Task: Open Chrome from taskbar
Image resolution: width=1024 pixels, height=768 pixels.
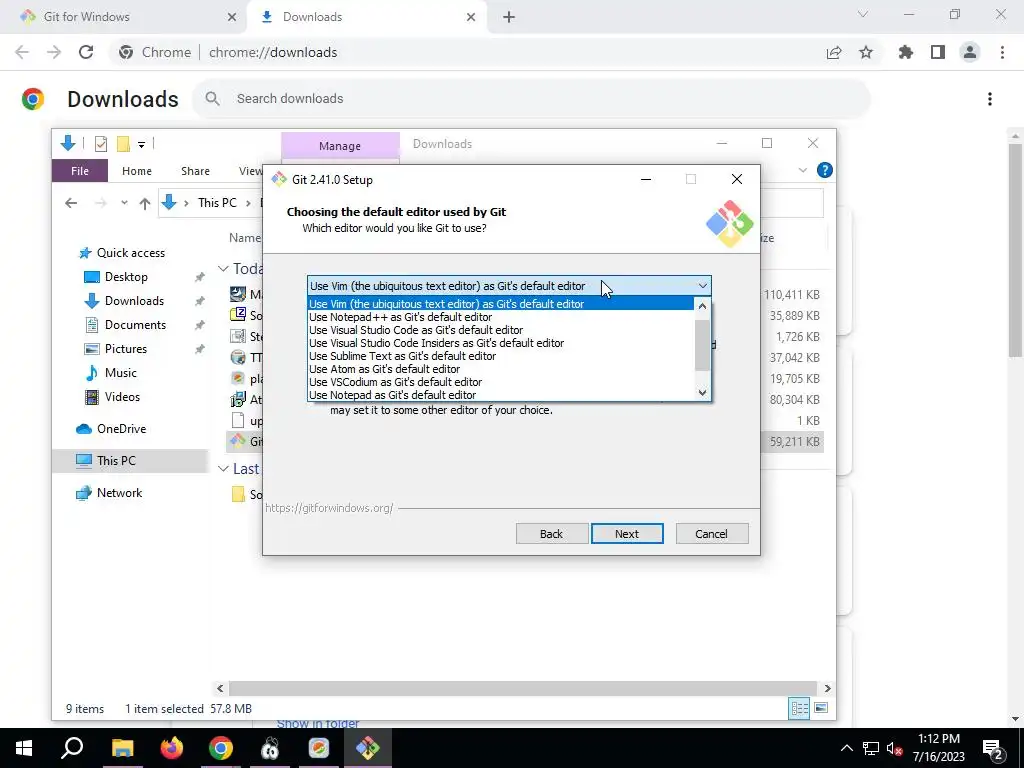Action: point(221,748)
